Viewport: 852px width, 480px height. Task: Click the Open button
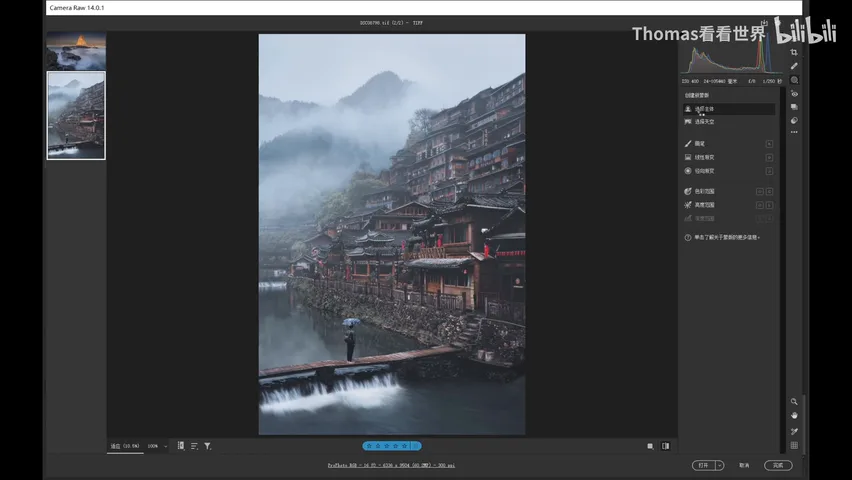(x=704, y=465)
